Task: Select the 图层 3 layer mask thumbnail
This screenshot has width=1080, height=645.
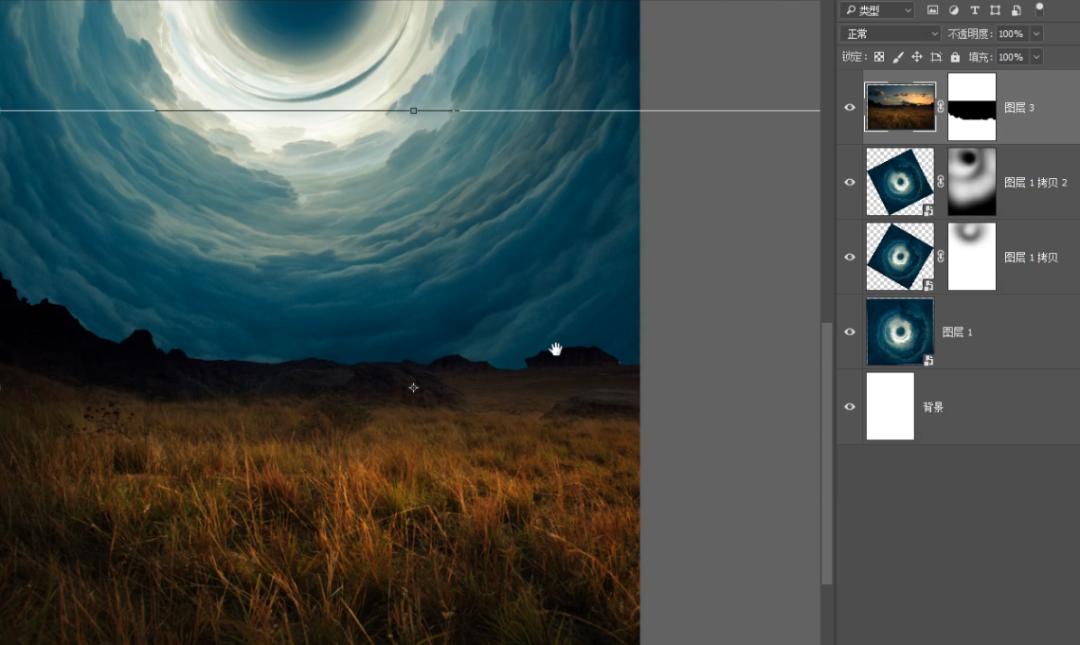Action: (971, 107)
